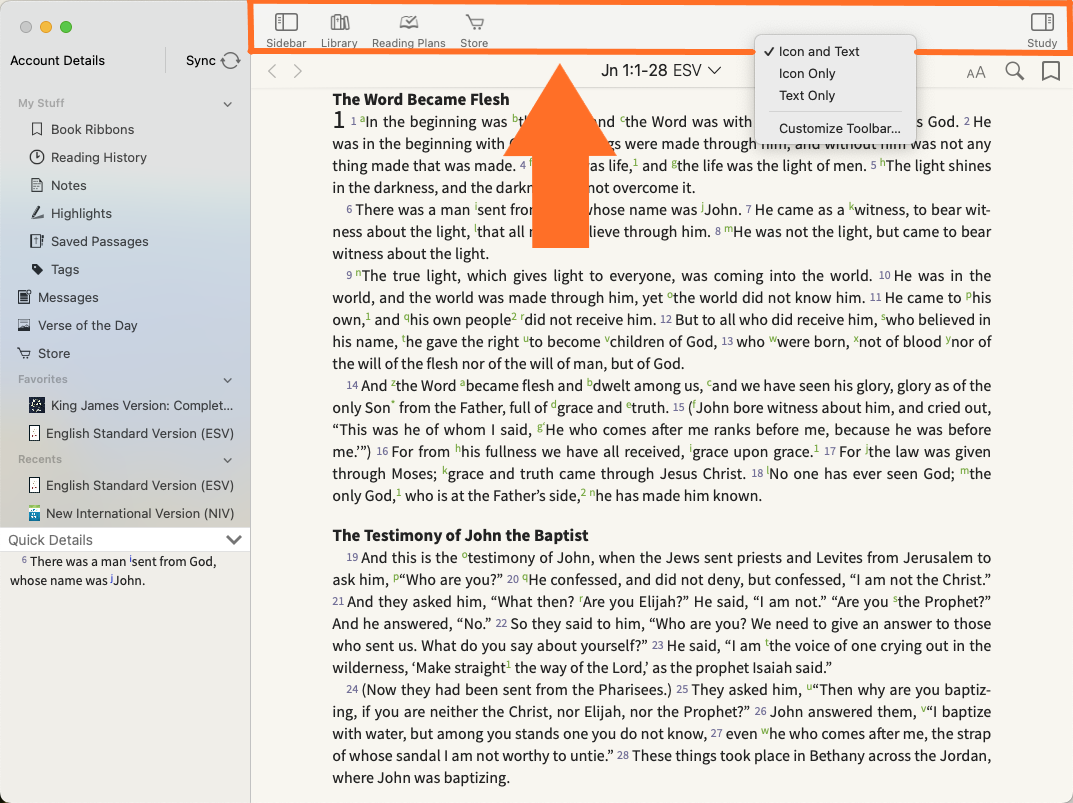
Task: Open Account Details
Action: 57,60
